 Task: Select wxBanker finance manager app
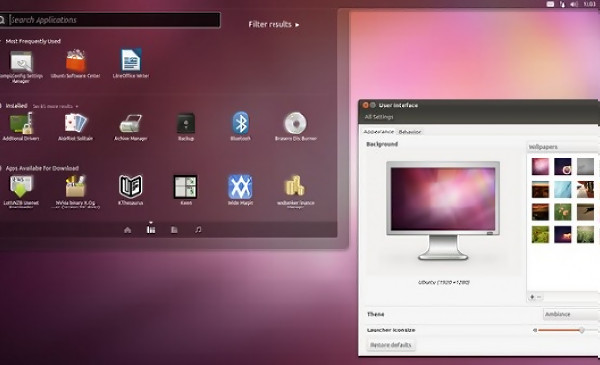point(295,186)
